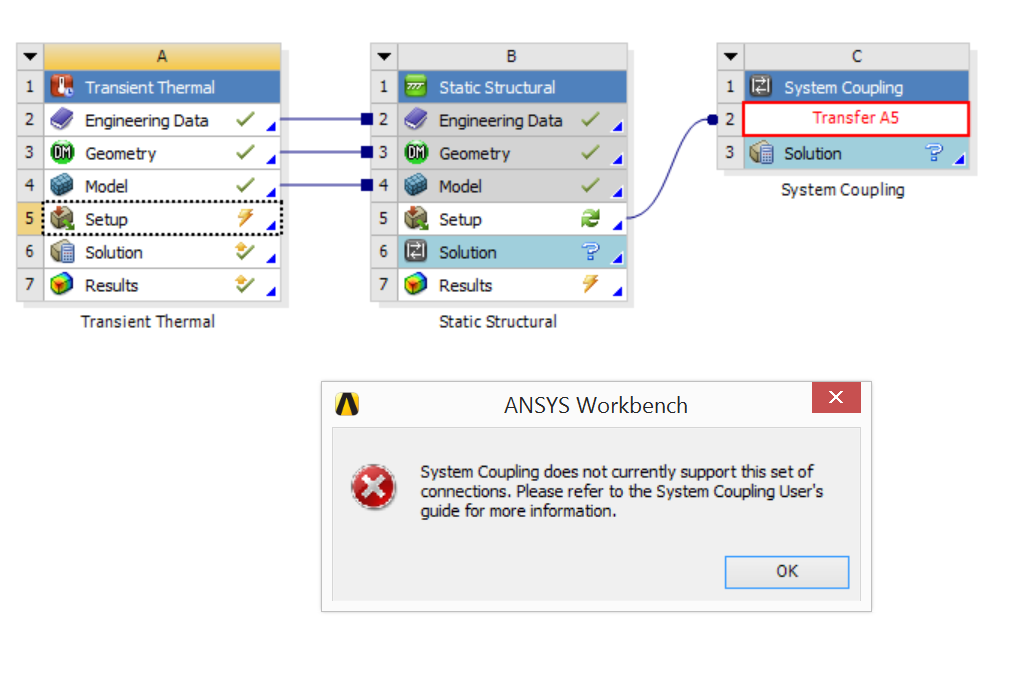The image size is (1023, 691).
Task: Click link connector dot at C2 Transfer
Action: point(712,119)
